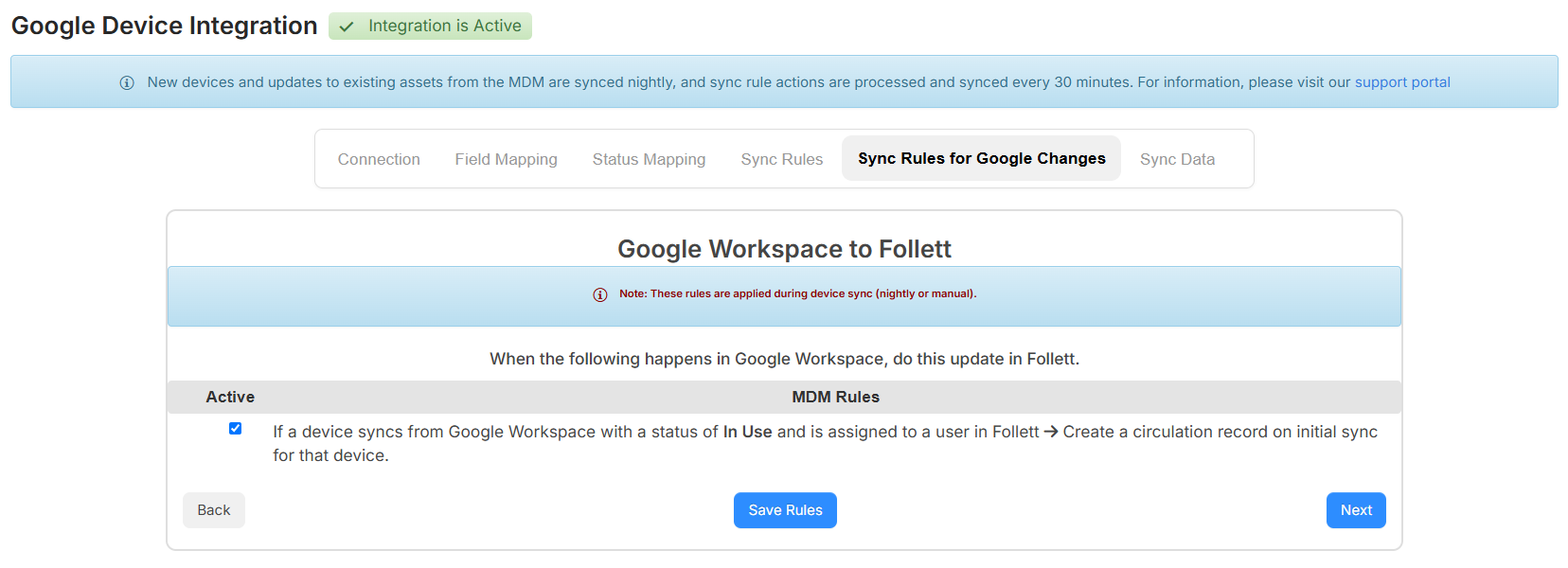Click the Integration is Active badge
Screen dimensions: 1568x568
click(x=430, y=26)
